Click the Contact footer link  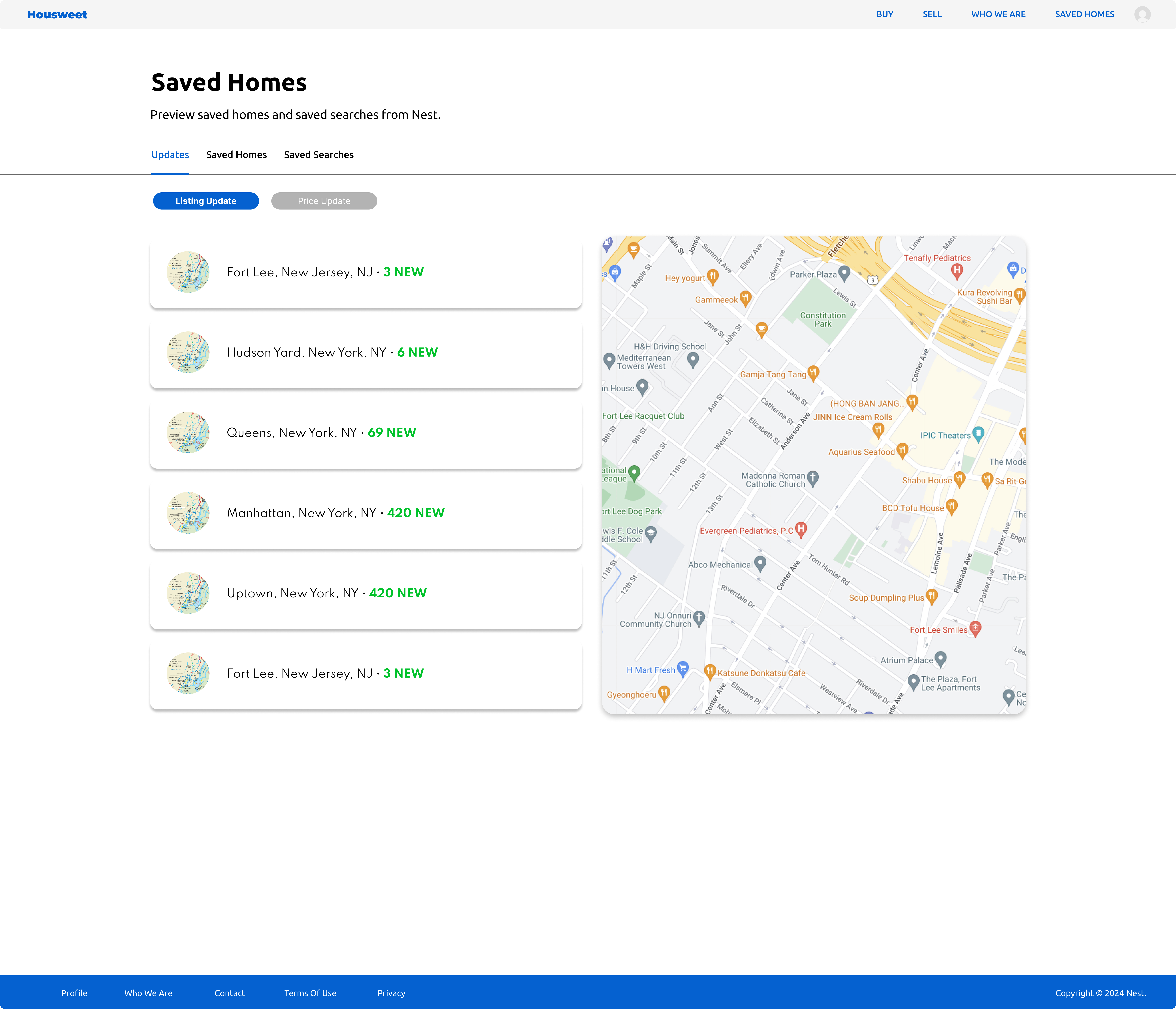click(230, 992)
